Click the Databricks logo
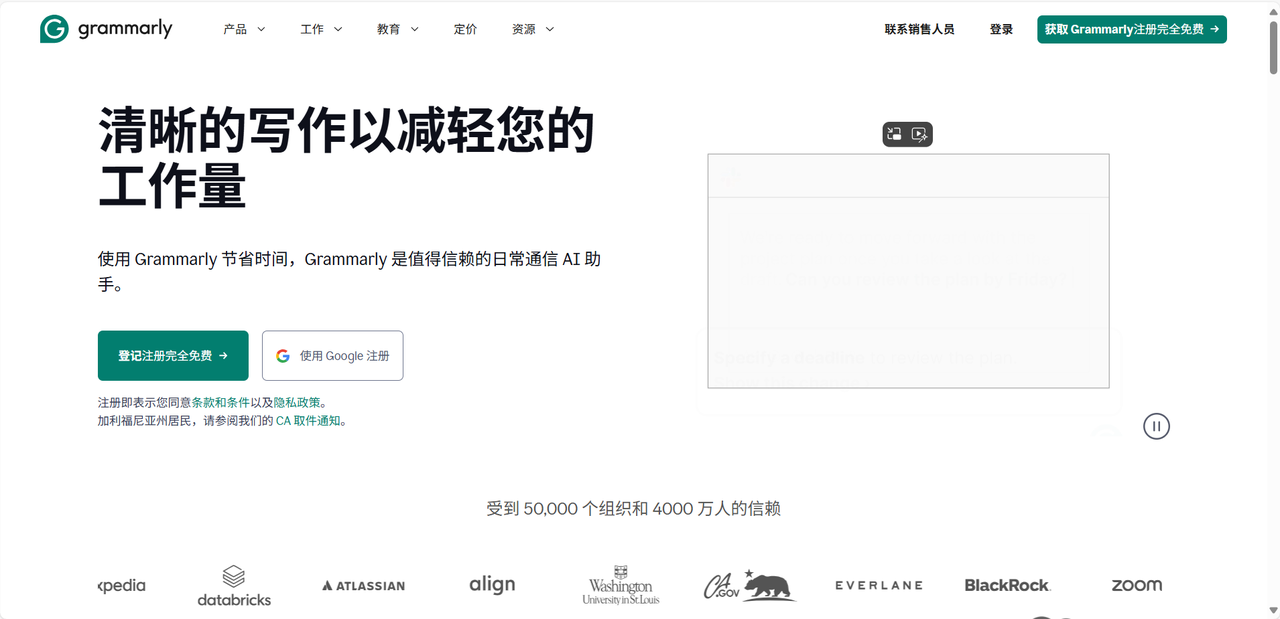The width and height of the screenshot is (1280, 619). (234, 586)
